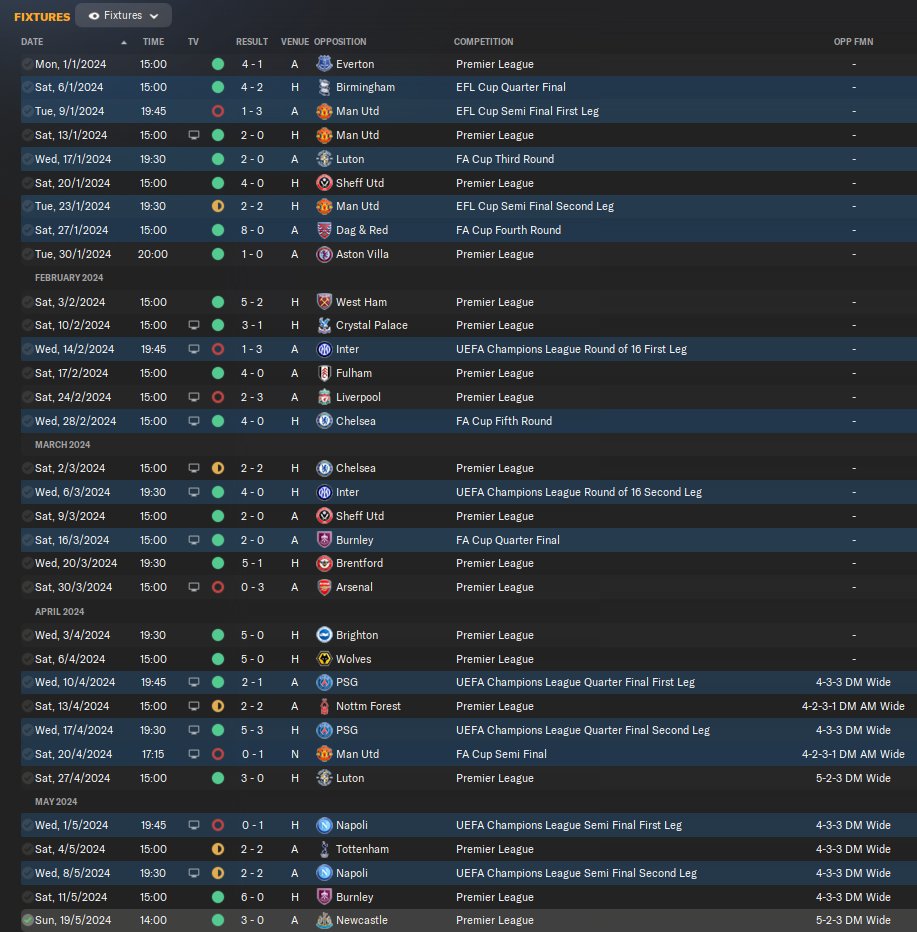Sort by the OPPOSITION column header
The image size is (917, 932).
(340, 42)
